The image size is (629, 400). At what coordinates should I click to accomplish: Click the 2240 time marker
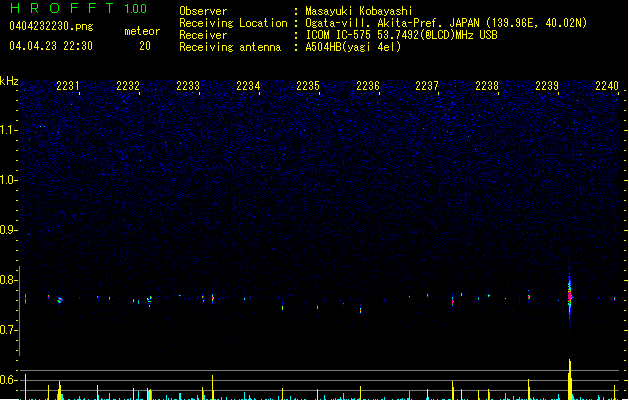(607, 86)
